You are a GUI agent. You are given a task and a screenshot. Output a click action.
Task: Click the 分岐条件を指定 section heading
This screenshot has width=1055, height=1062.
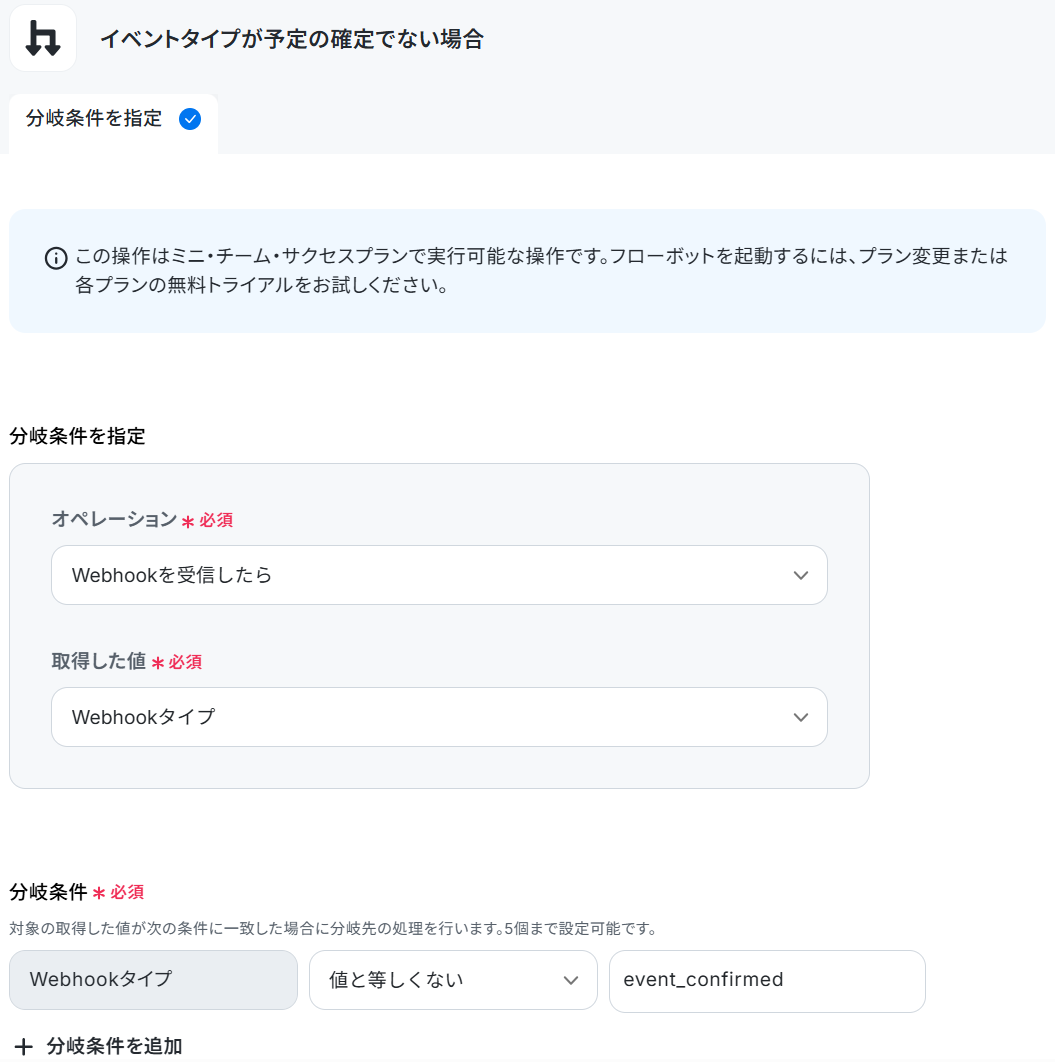tap(77, 436)
